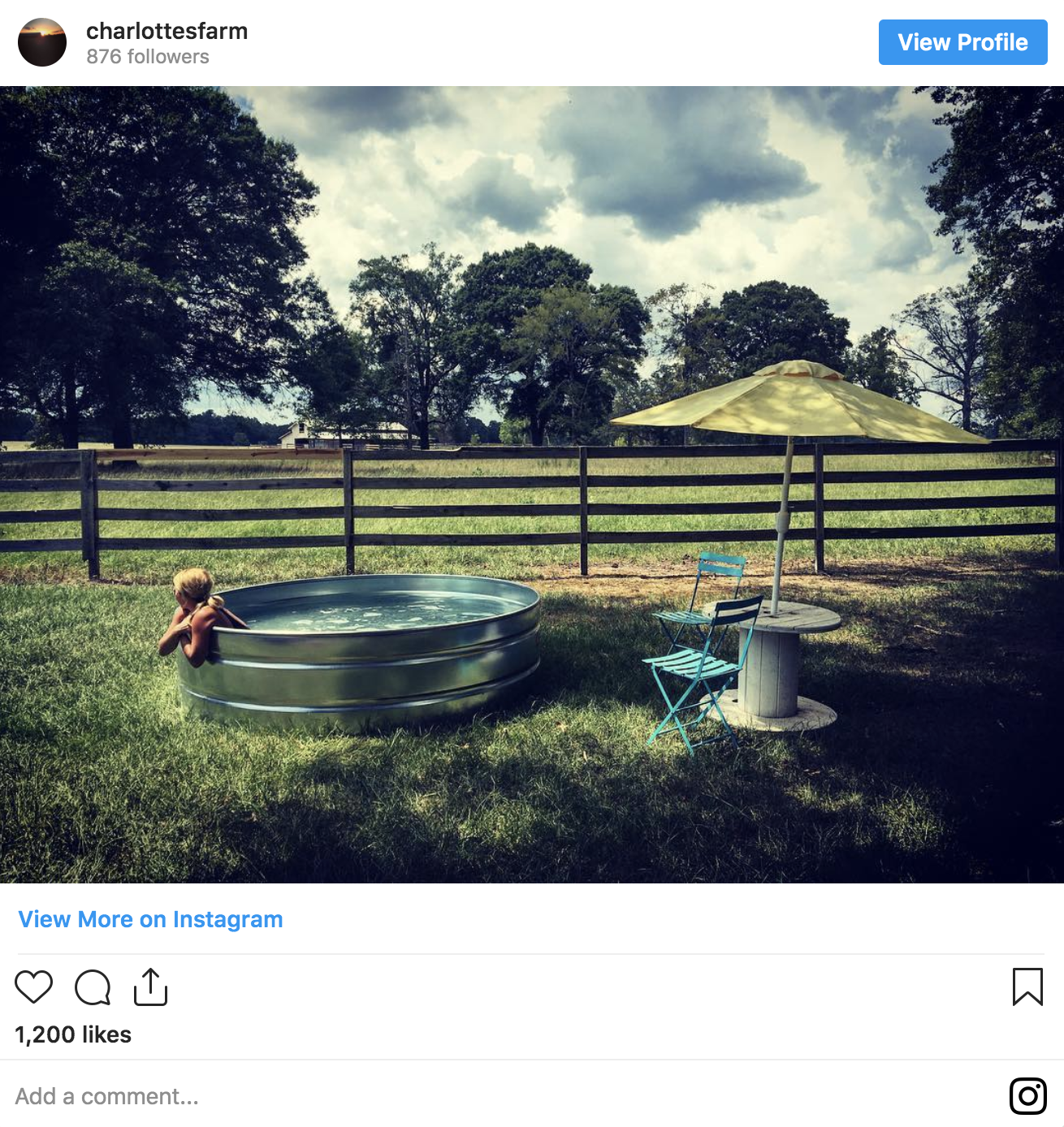The height and width of the screenshot is (1127, 1064).
Task: Like the post with the heart icon
Action: tap(33, 987)
